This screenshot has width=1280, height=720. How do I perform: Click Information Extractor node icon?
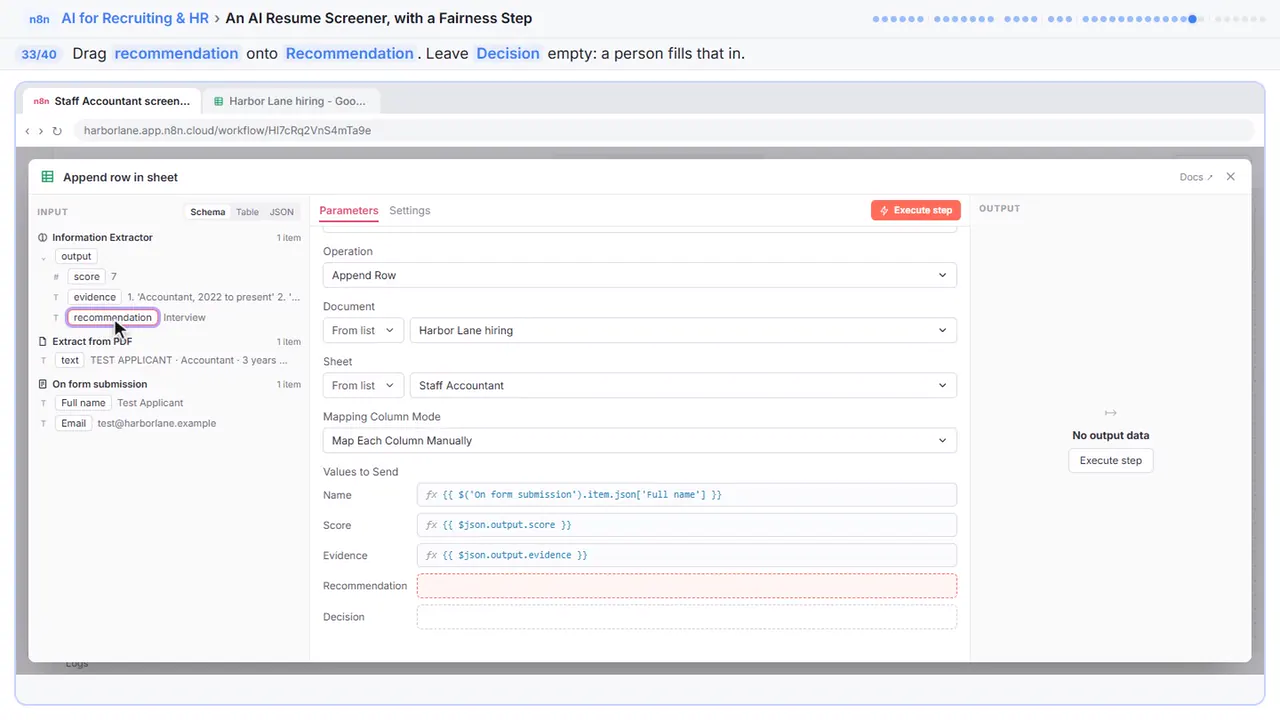43,238
